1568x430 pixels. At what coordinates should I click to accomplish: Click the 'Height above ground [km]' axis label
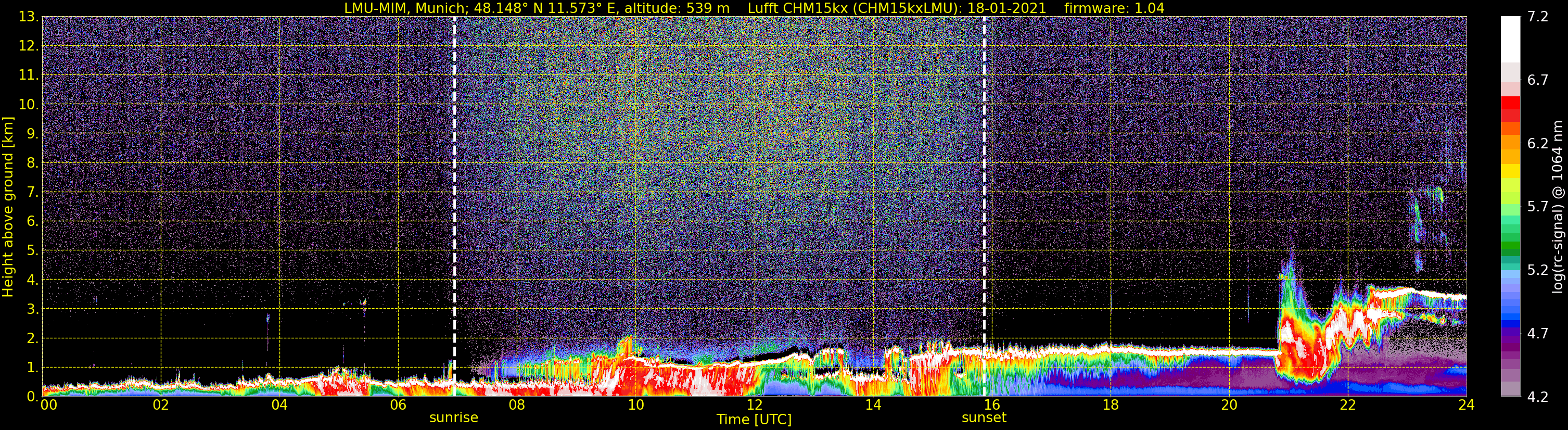(x=8, y=207)
